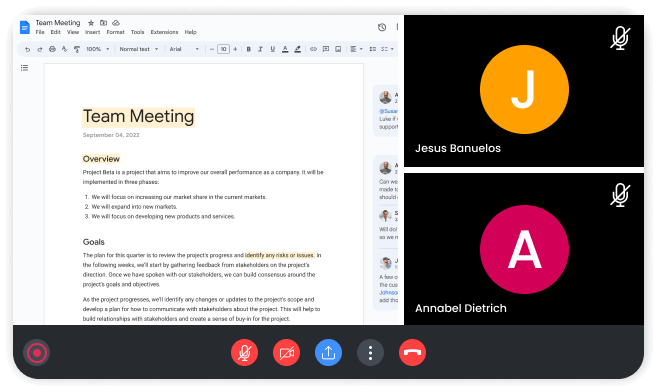659x392 pixels.
Task: Toggle italic formatting
Action: click(260, 49)
